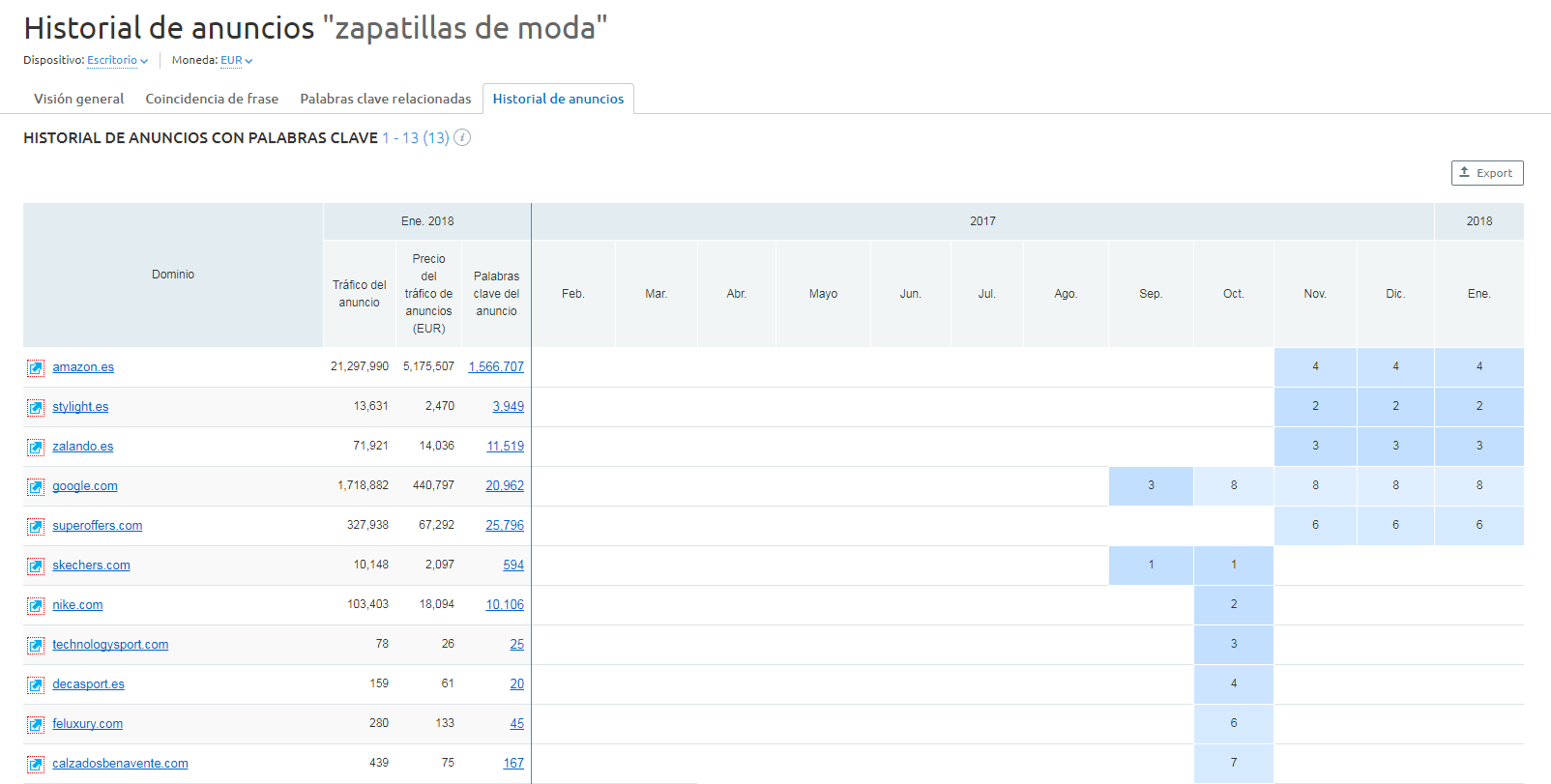Open the amazon.es domain link

coord(83,367)
